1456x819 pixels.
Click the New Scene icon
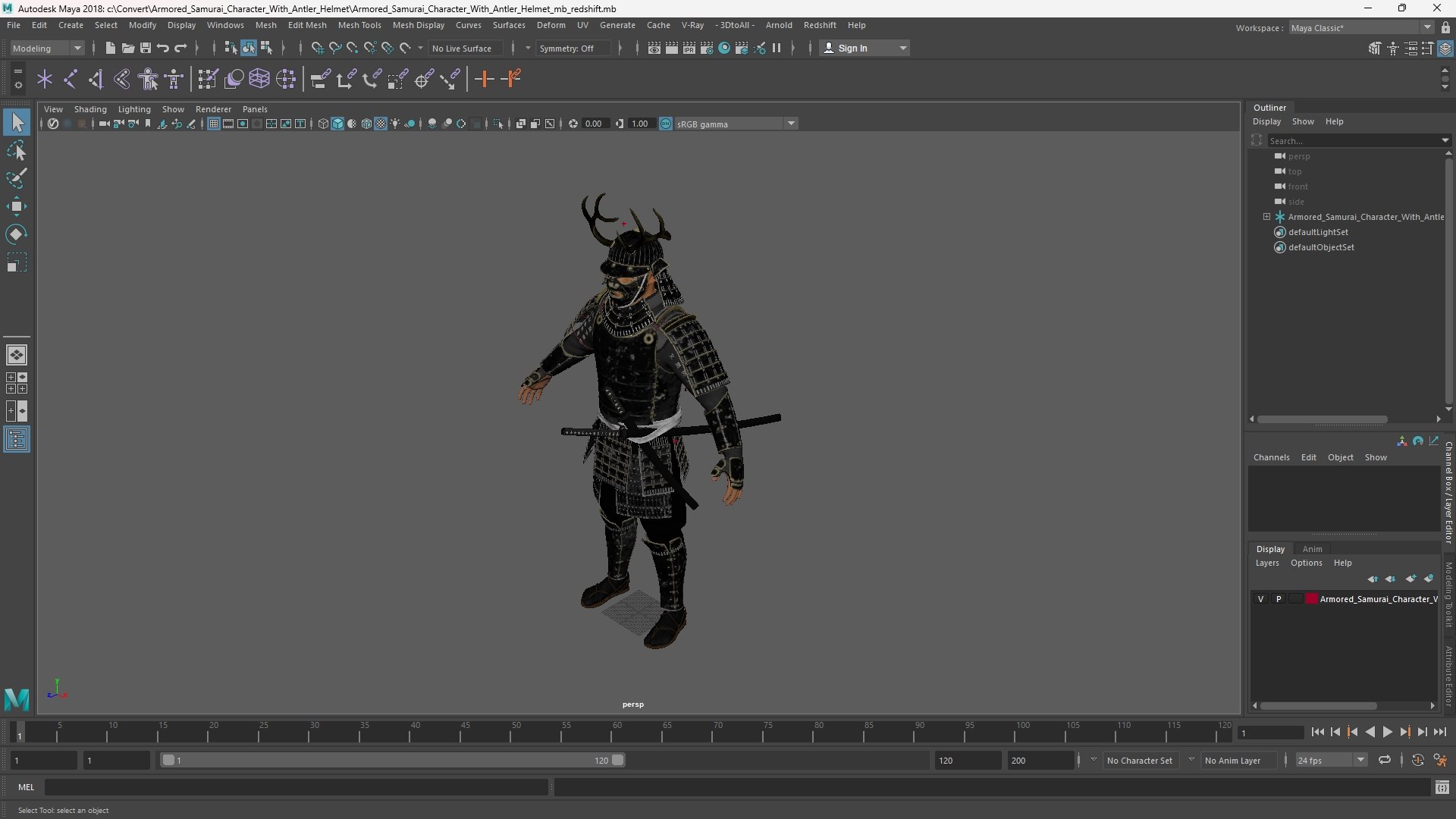pos(110,48)
